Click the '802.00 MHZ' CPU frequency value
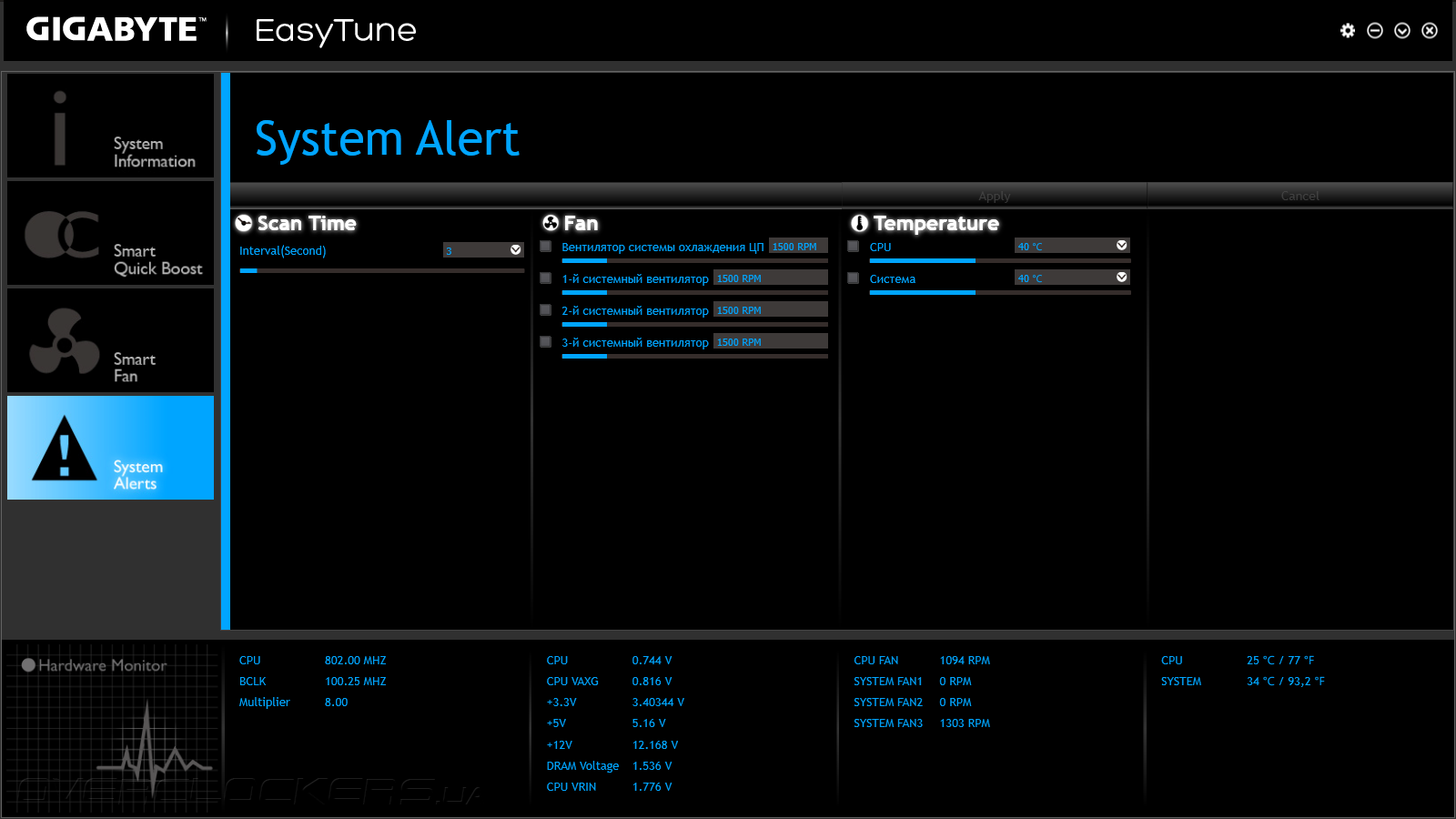Viewport: 1456px width, 819px height. (x=356, y=661)
